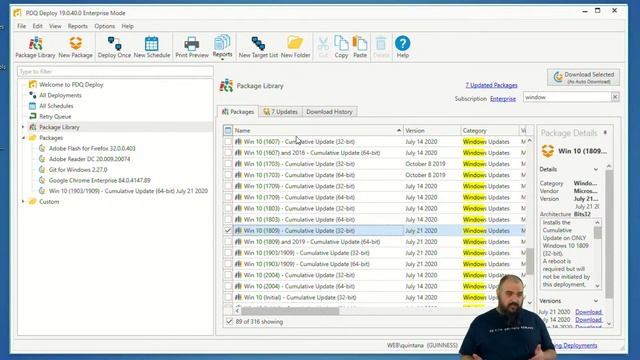This screenshot has width=640, height=360.
Task: Click the Cut scissors icon
Action: pyautogui.click(x=323, y=47)
